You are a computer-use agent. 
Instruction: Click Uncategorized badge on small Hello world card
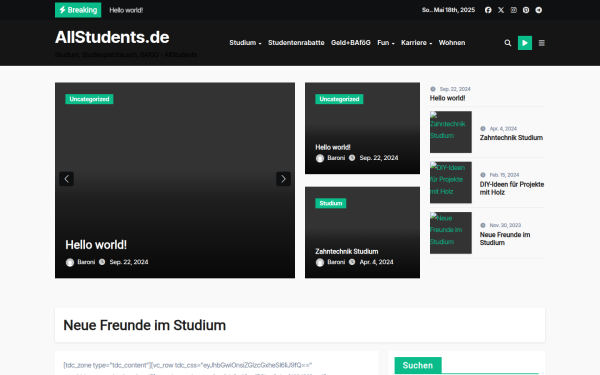click(339, 99)
